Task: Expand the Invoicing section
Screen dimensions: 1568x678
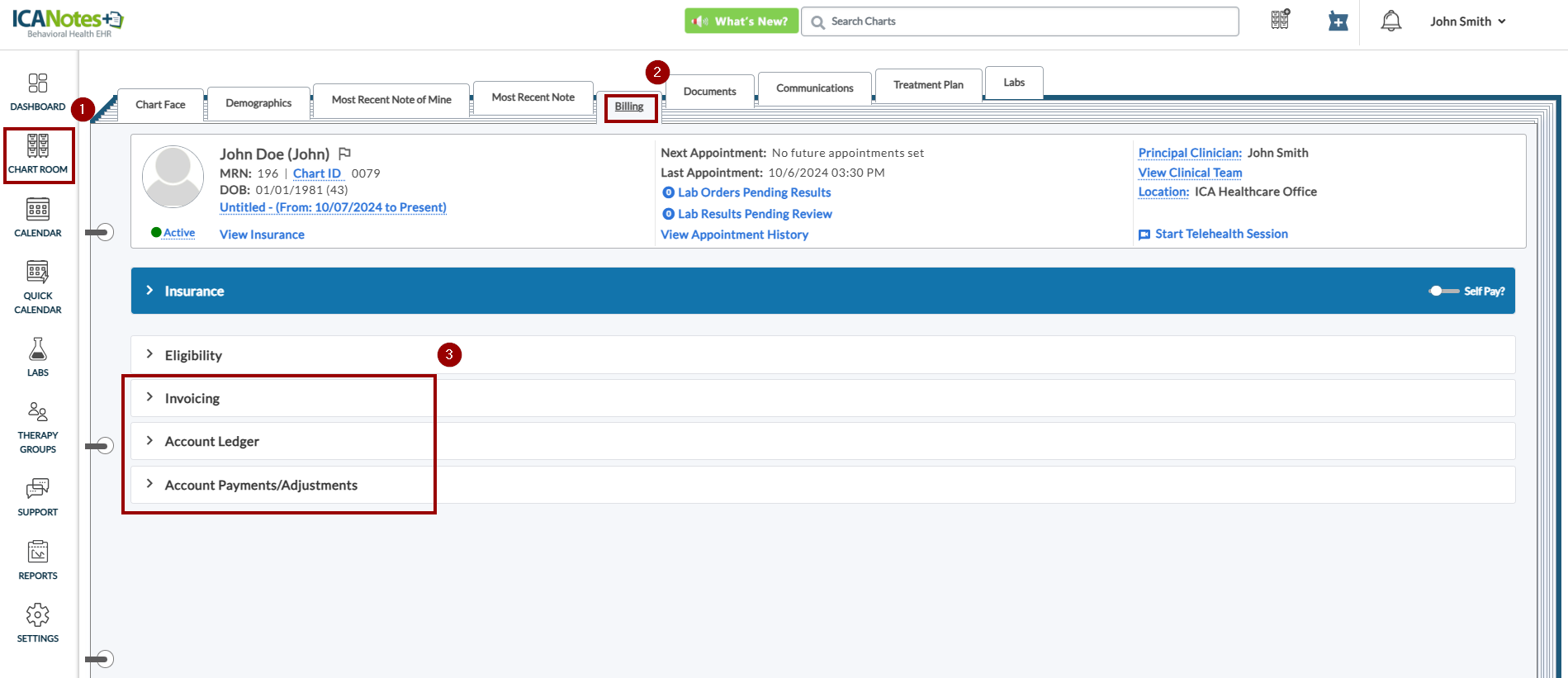Action: 192,398
